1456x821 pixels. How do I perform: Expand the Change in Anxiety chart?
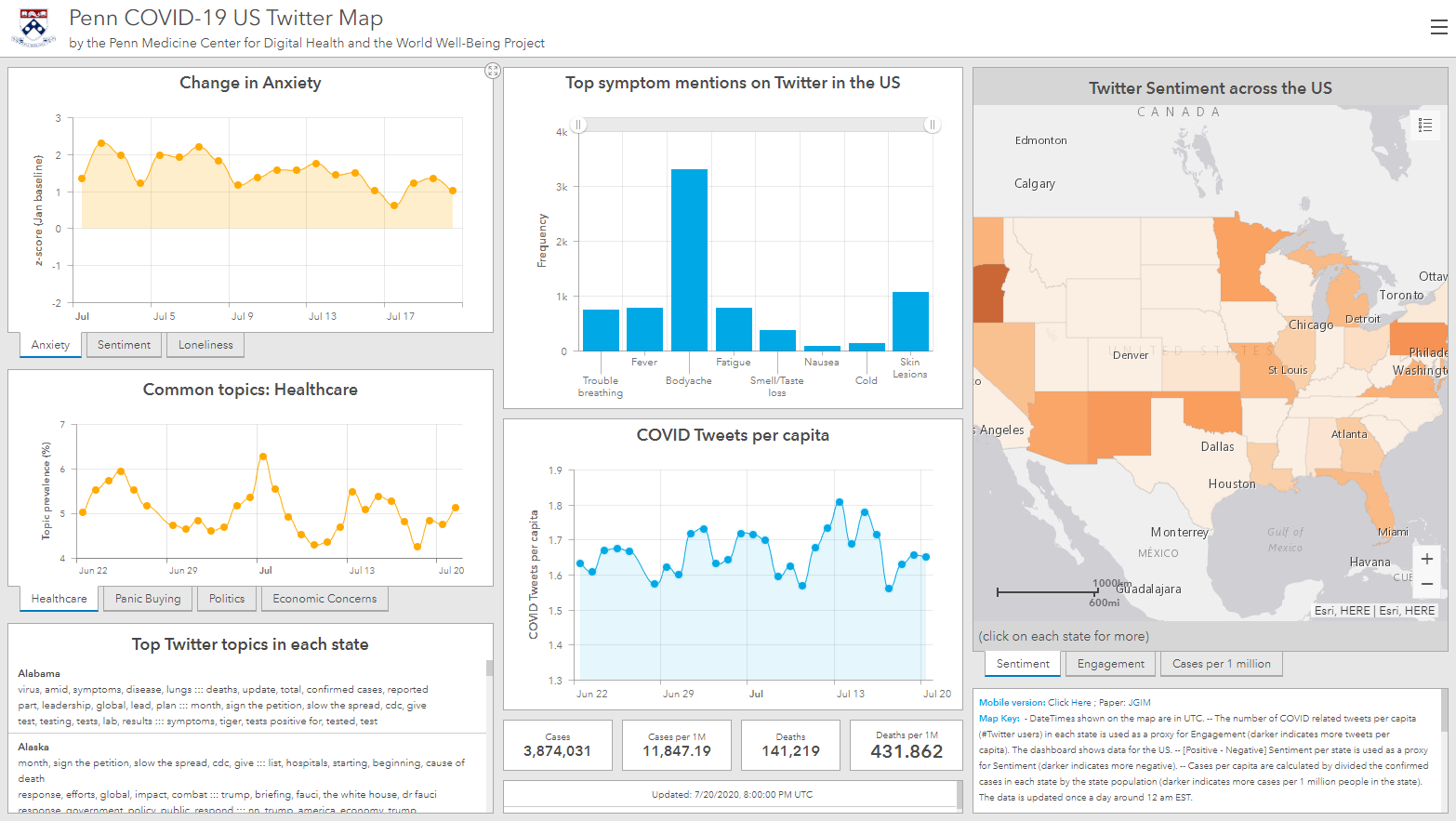tap(493, 71)
